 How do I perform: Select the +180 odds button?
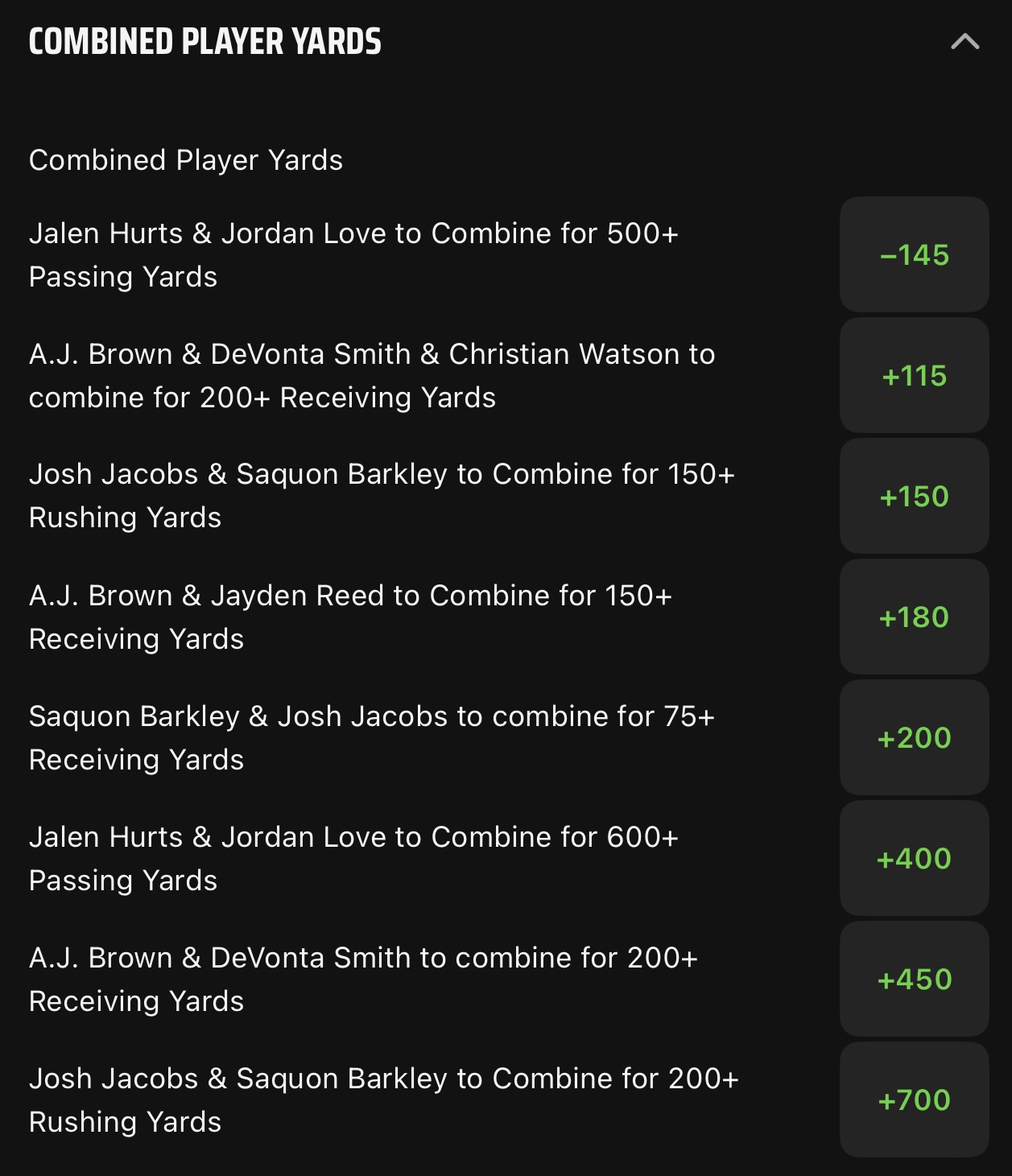coord(914,617)
